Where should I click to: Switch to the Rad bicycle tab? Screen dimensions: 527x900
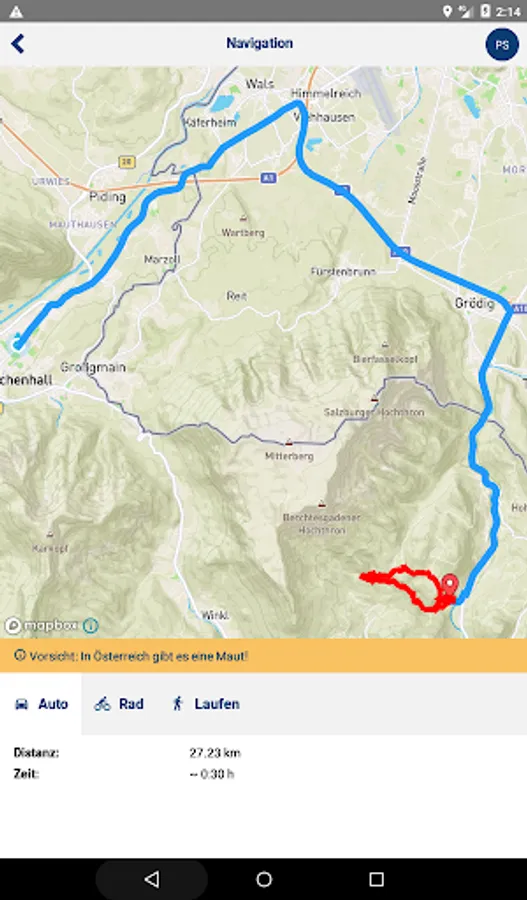[119, 704]
